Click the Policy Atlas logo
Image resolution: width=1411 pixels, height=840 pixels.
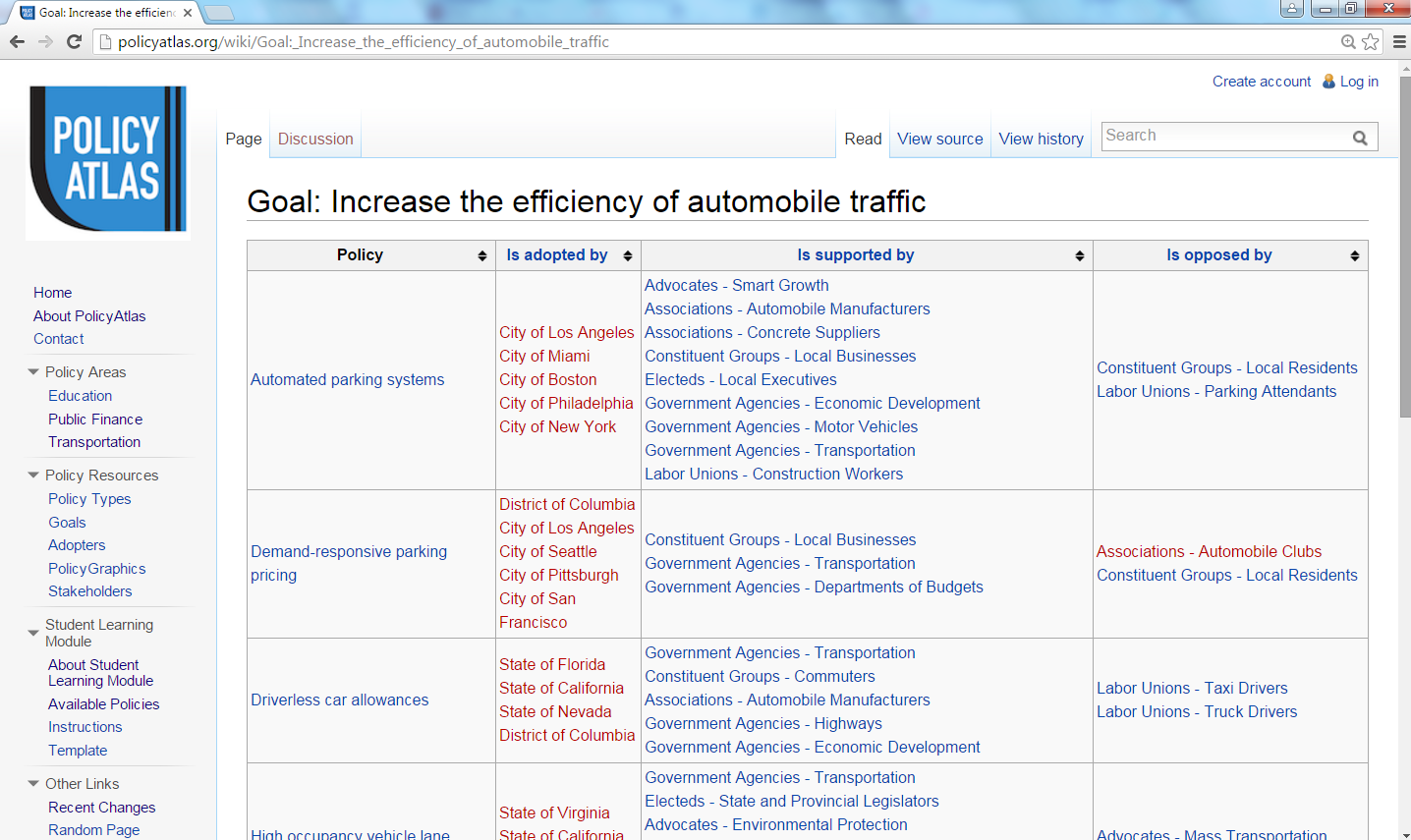[x=108, y=159]
